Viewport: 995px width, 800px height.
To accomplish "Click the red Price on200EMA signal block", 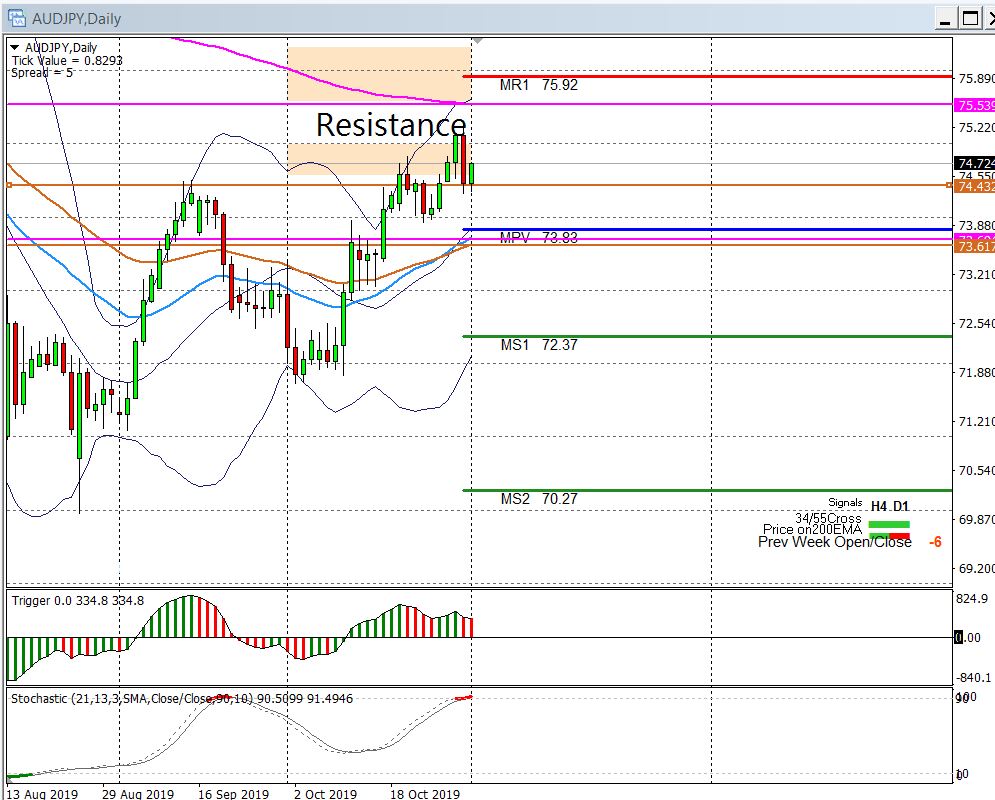I will 901,536.
